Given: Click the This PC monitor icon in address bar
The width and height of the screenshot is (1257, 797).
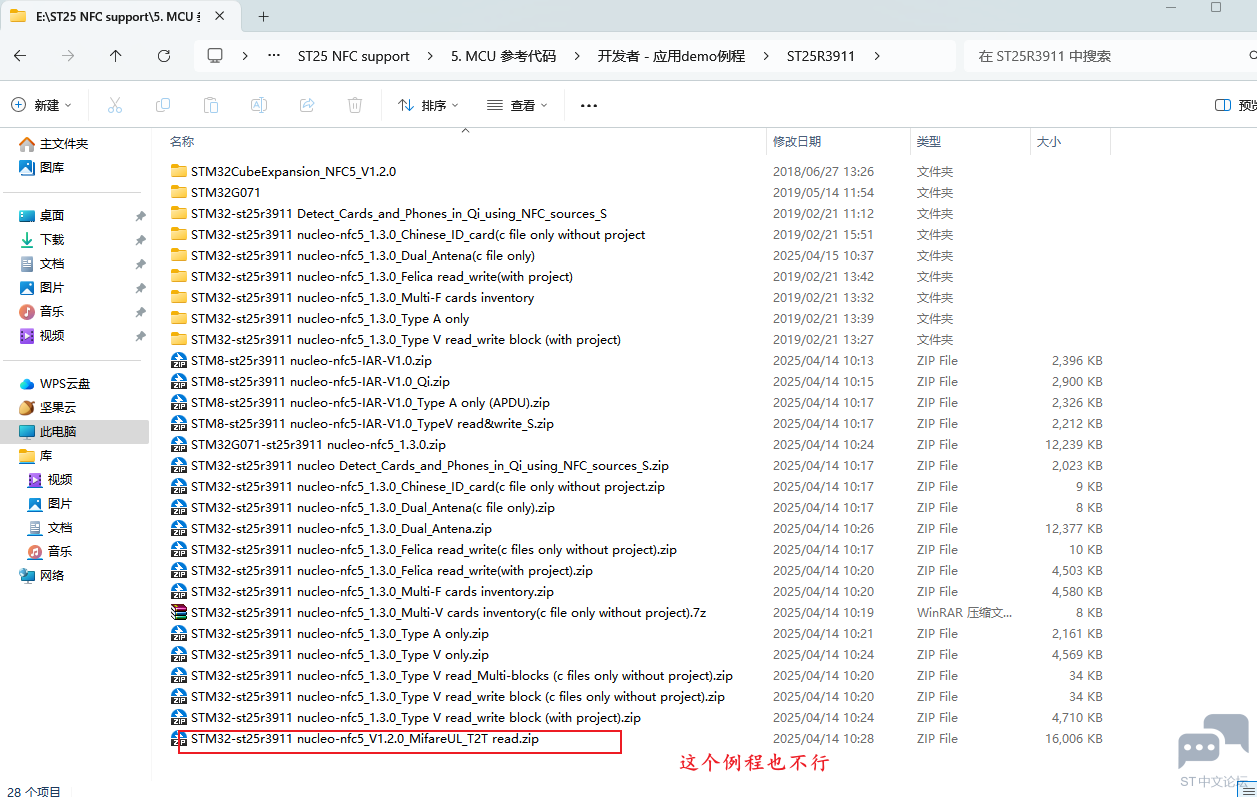Looking at the screenshot, I should click(215, 56).
